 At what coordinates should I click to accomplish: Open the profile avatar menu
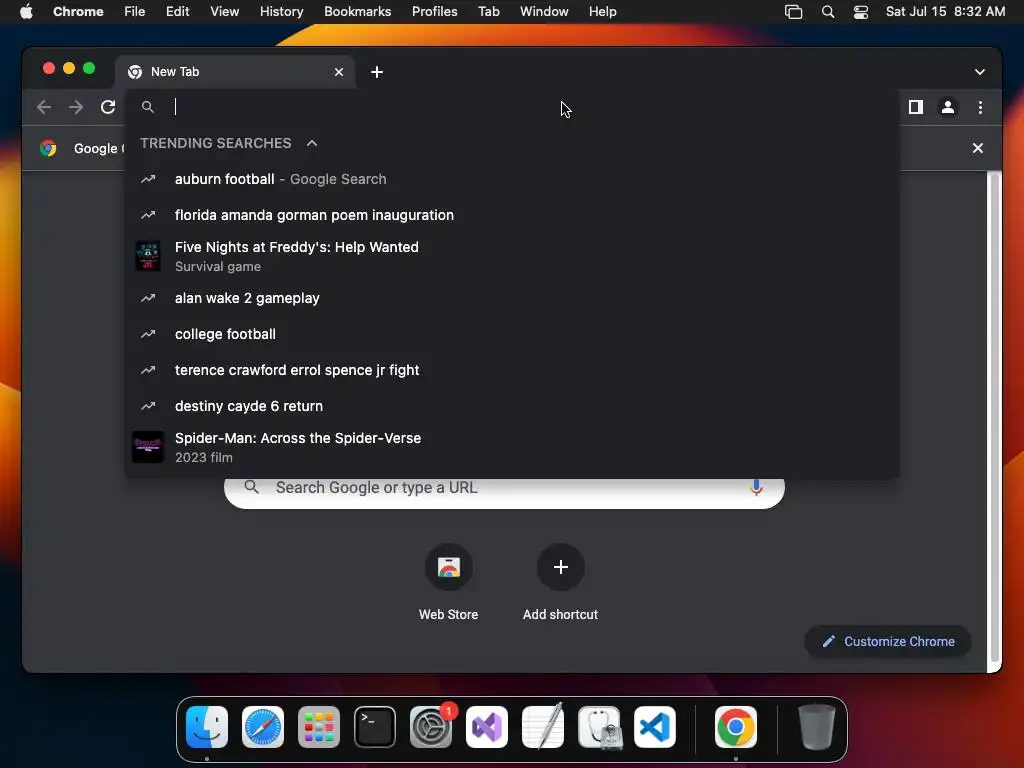948,107
